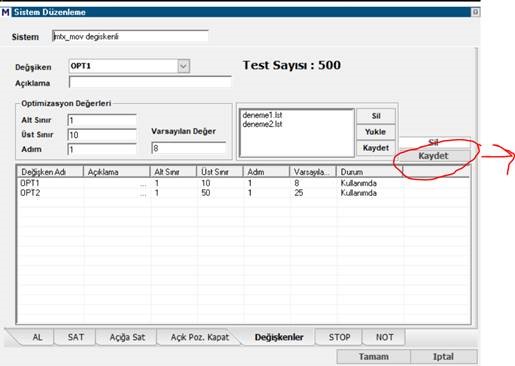The height and width of the screenshot is (366, 515).
Task: Click Kullanımda status for OPT1
Action: (x=359, y=183)
